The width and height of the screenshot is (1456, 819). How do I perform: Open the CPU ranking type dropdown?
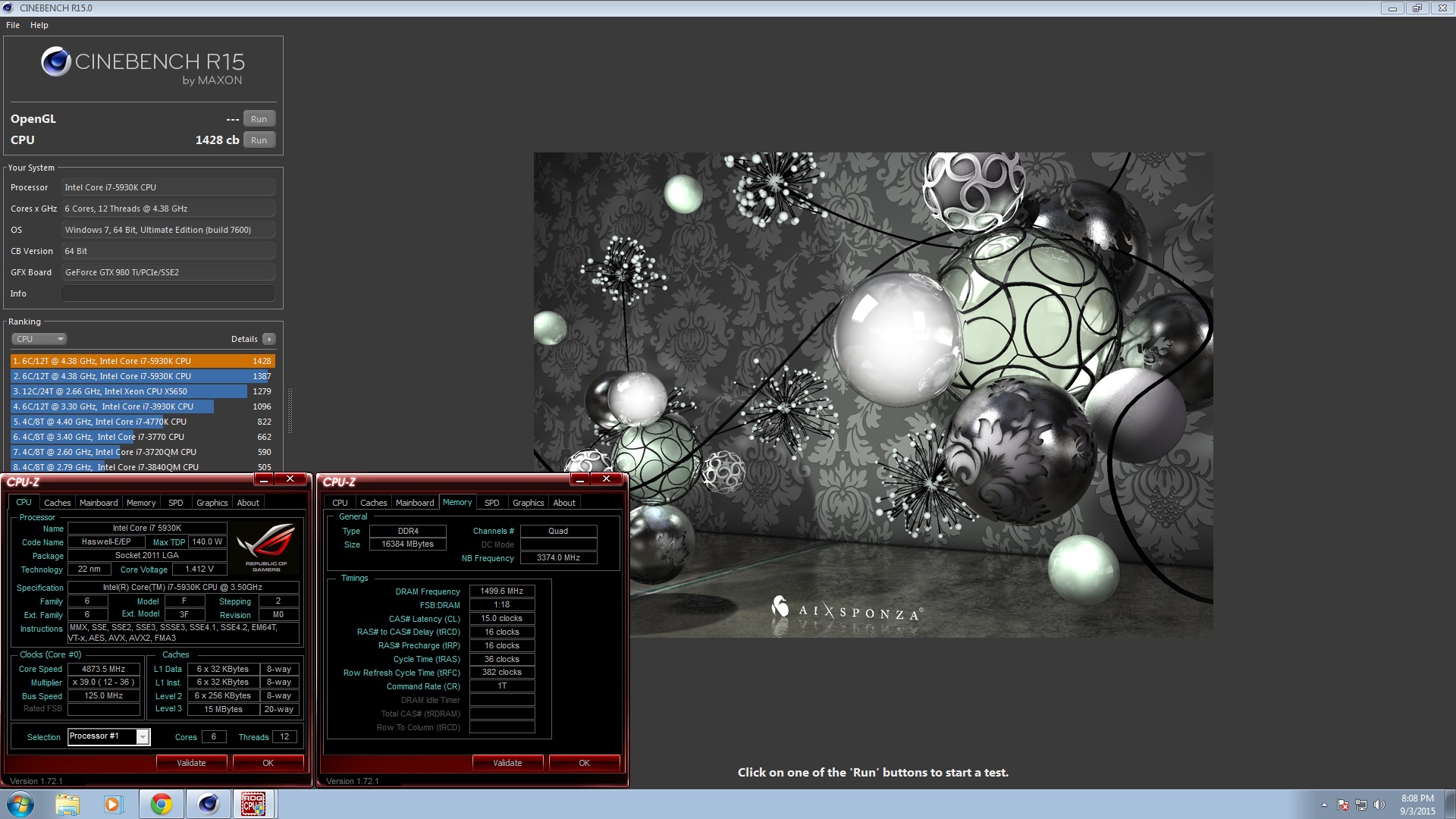click(39, 339)
